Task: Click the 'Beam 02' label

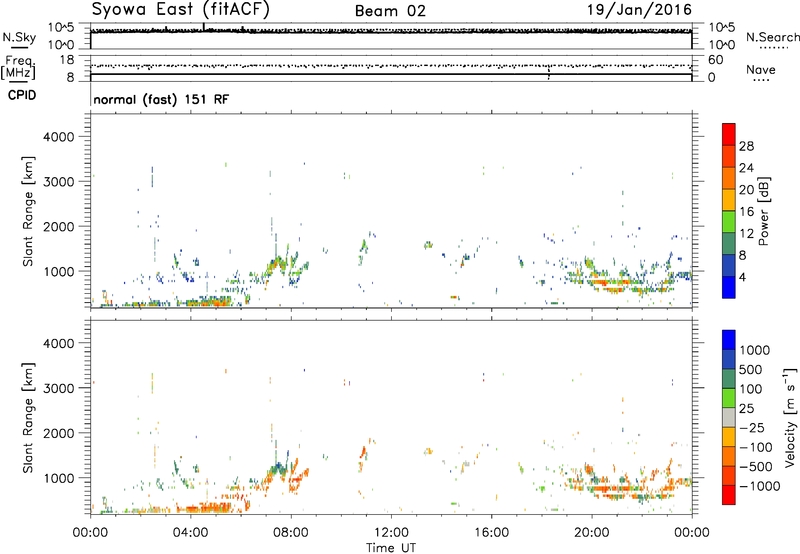Action: 390,11
